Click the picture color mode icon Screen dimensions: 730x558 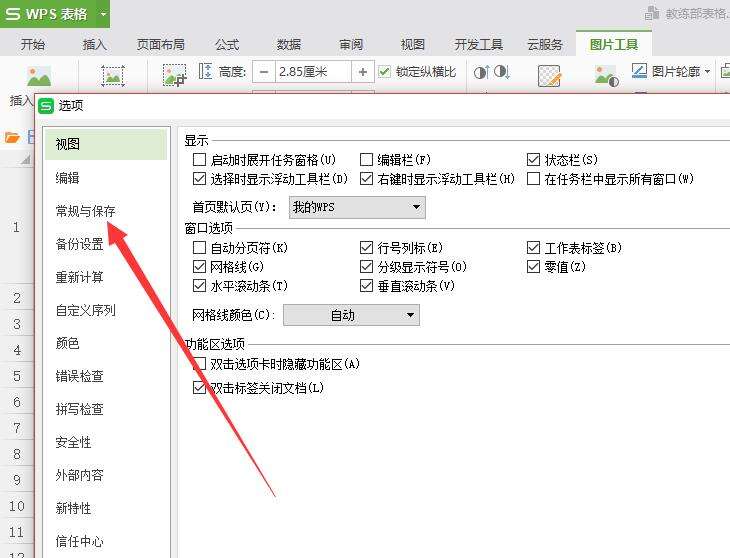(606, 76)
